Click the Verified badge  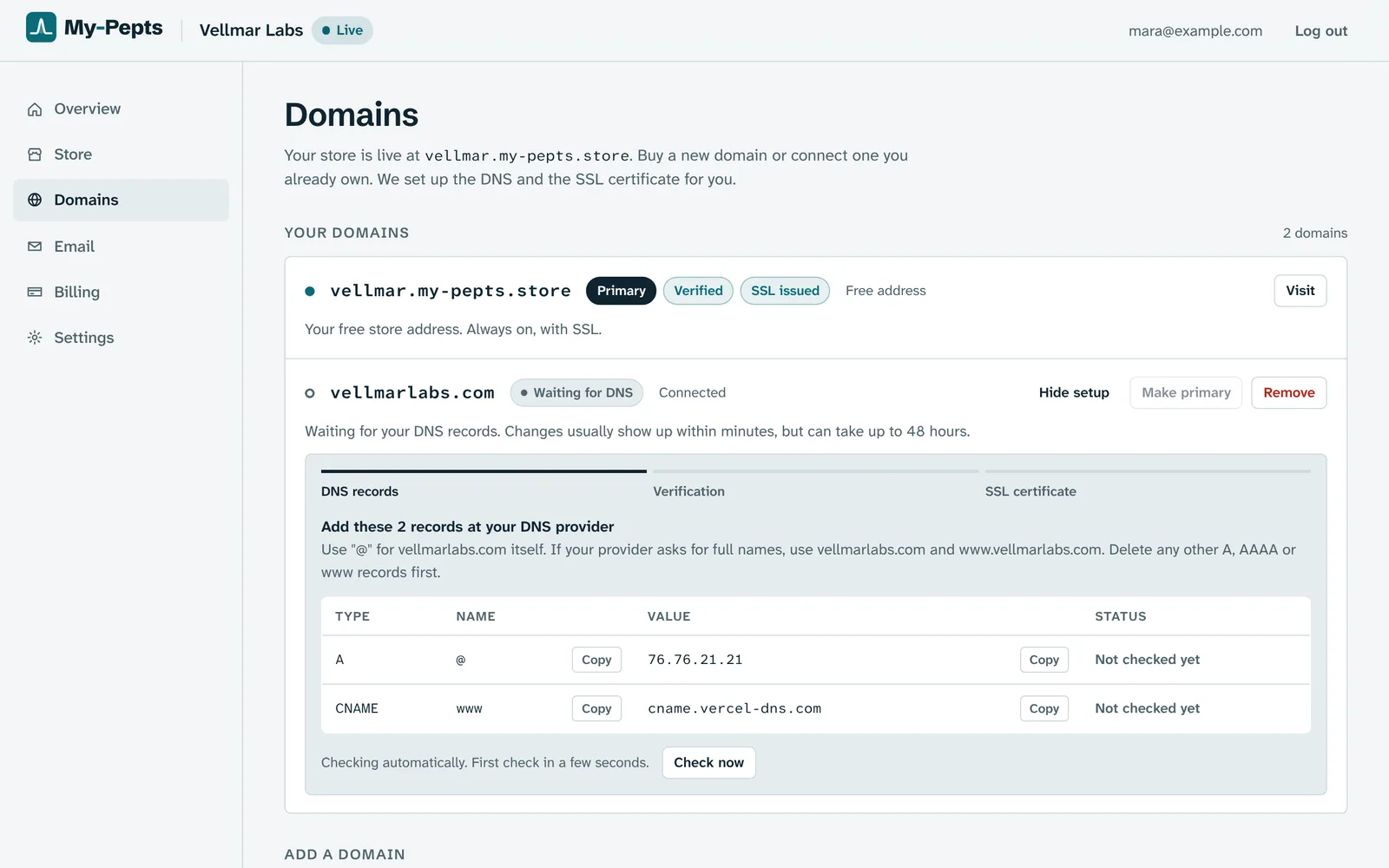[x=698, y=291]
